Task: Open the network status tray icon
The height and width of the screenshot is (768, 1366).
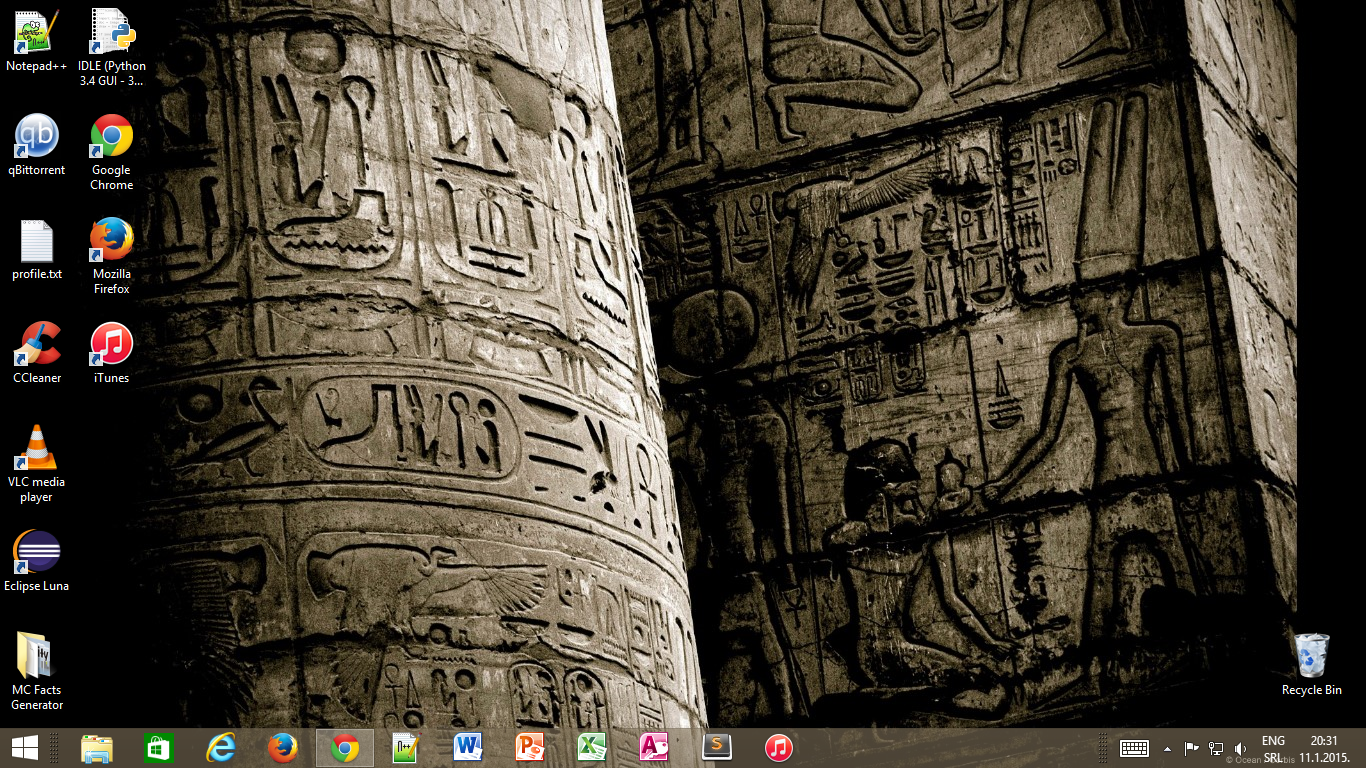Action: coord(1216,748)
